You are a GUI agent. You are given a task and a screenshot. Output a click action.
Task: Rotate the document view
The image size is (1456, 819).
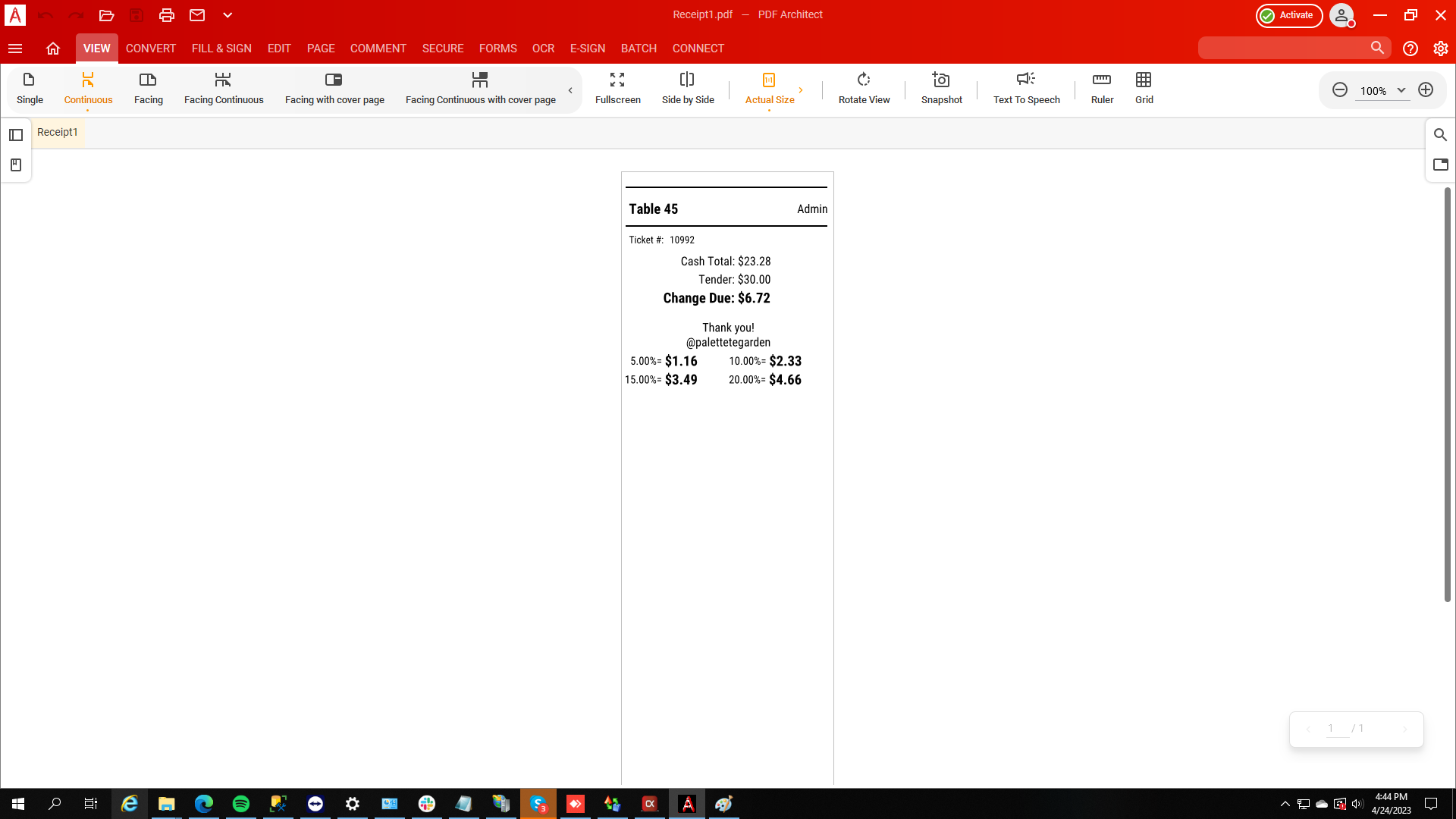pyautogui.click(x=864, y=88)
